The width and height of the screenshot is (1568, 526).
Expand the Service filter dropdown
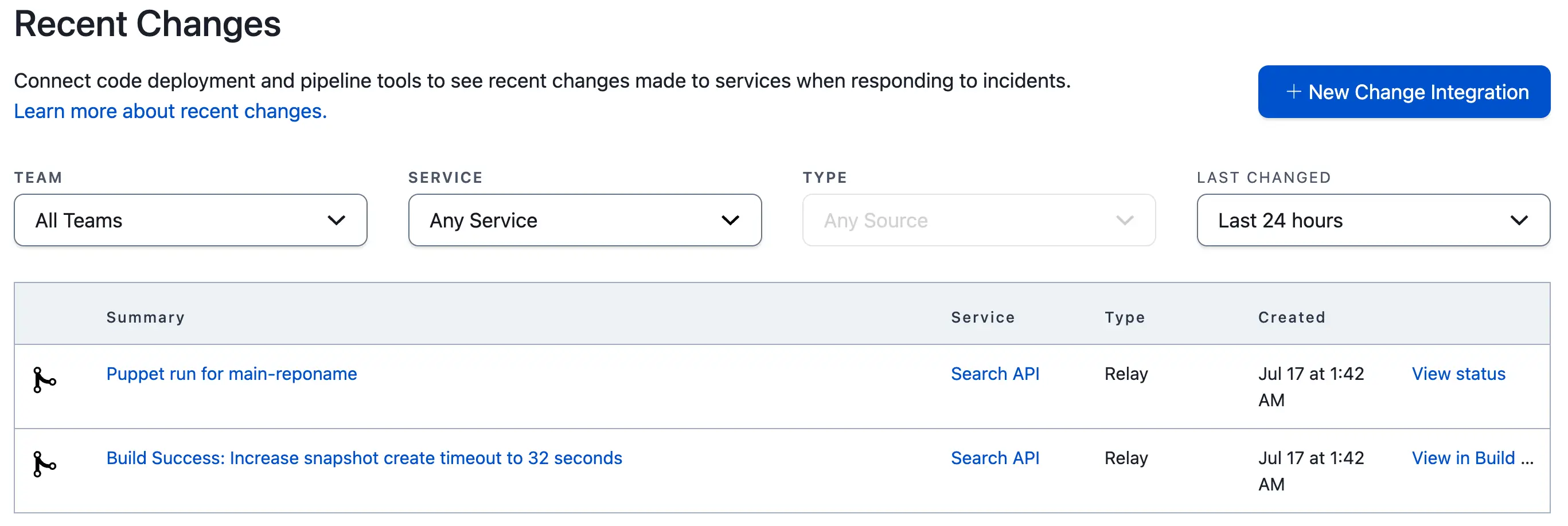(x=584, y=220)
